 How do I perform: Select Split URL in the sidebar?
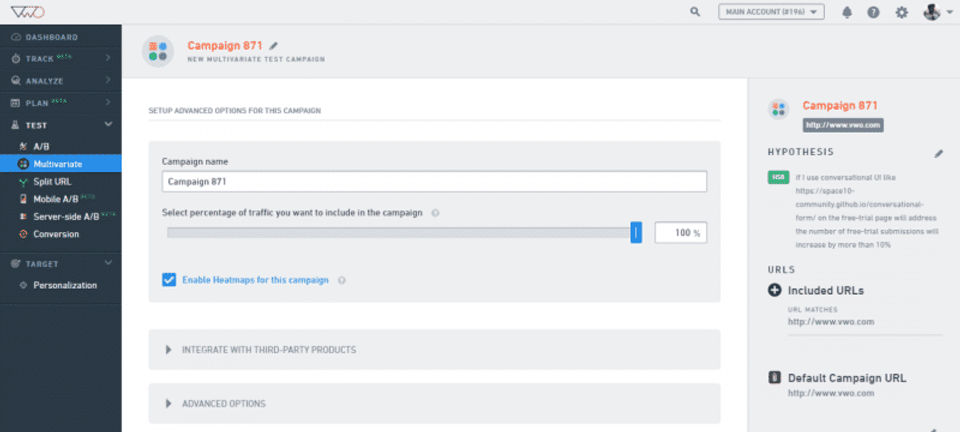(x=52, y=182)
